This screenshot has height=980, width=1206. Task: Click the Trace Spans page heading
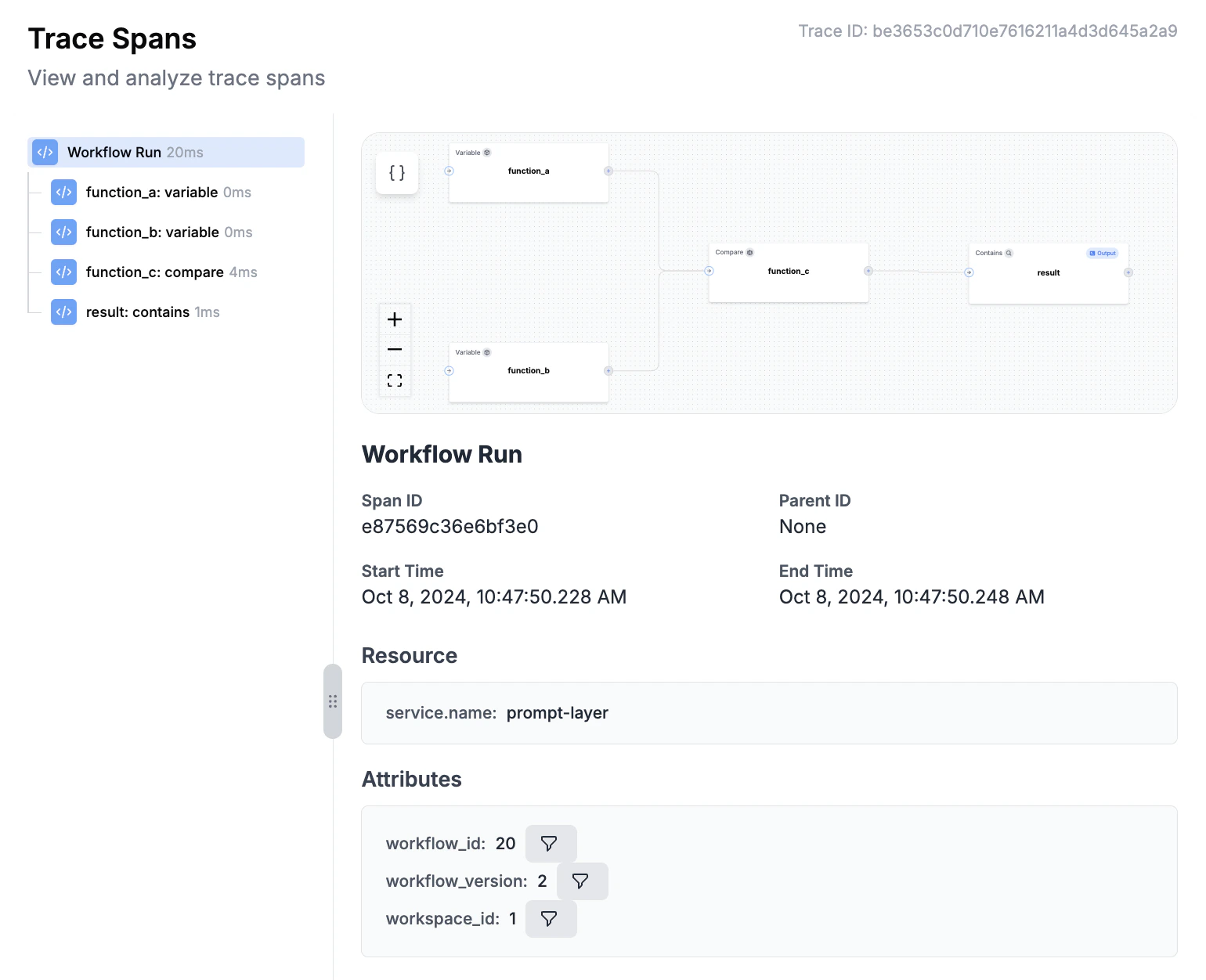112,39
